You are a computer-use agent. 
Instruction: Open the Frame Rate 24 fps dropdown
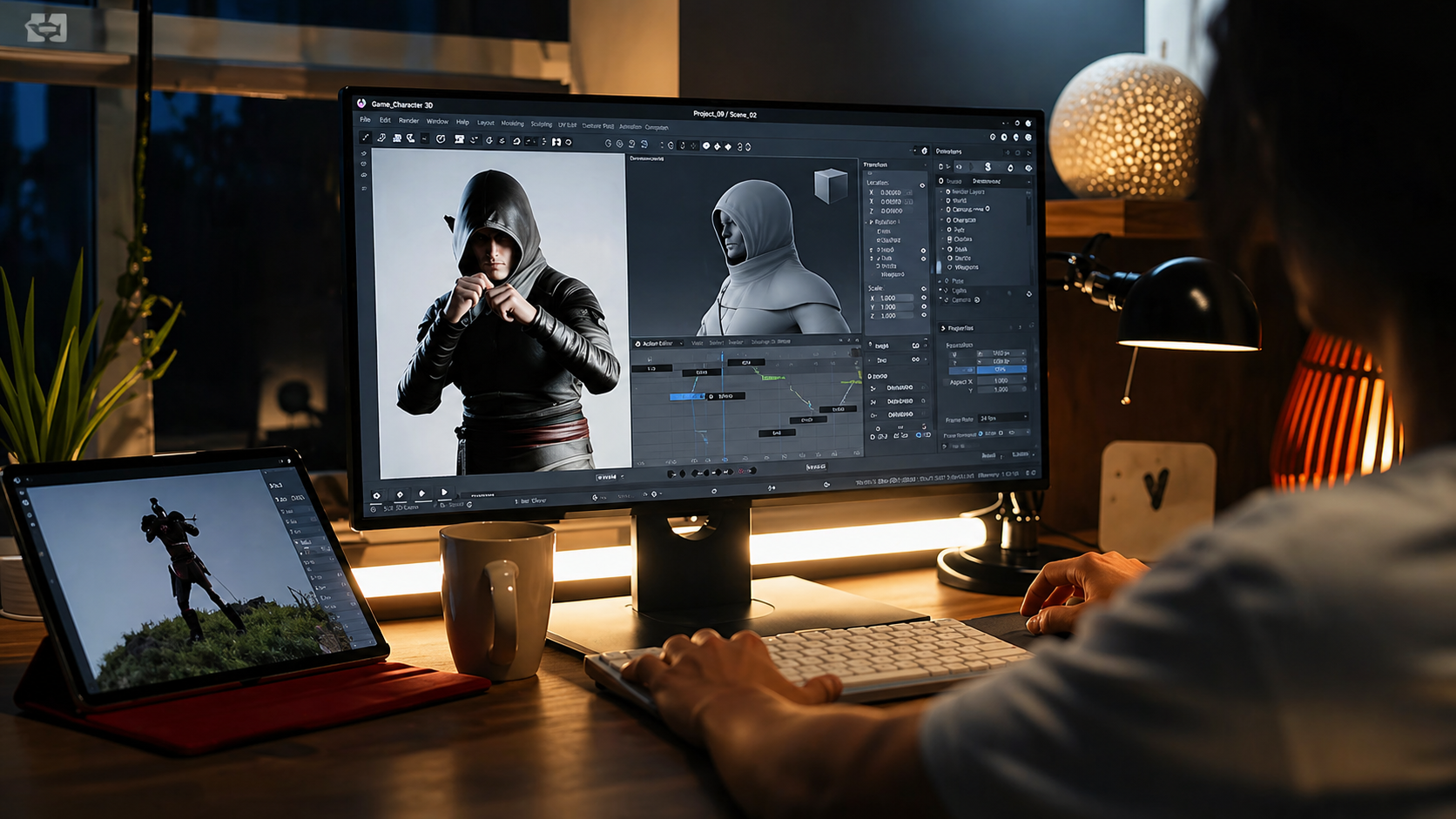pos(1002,419)
